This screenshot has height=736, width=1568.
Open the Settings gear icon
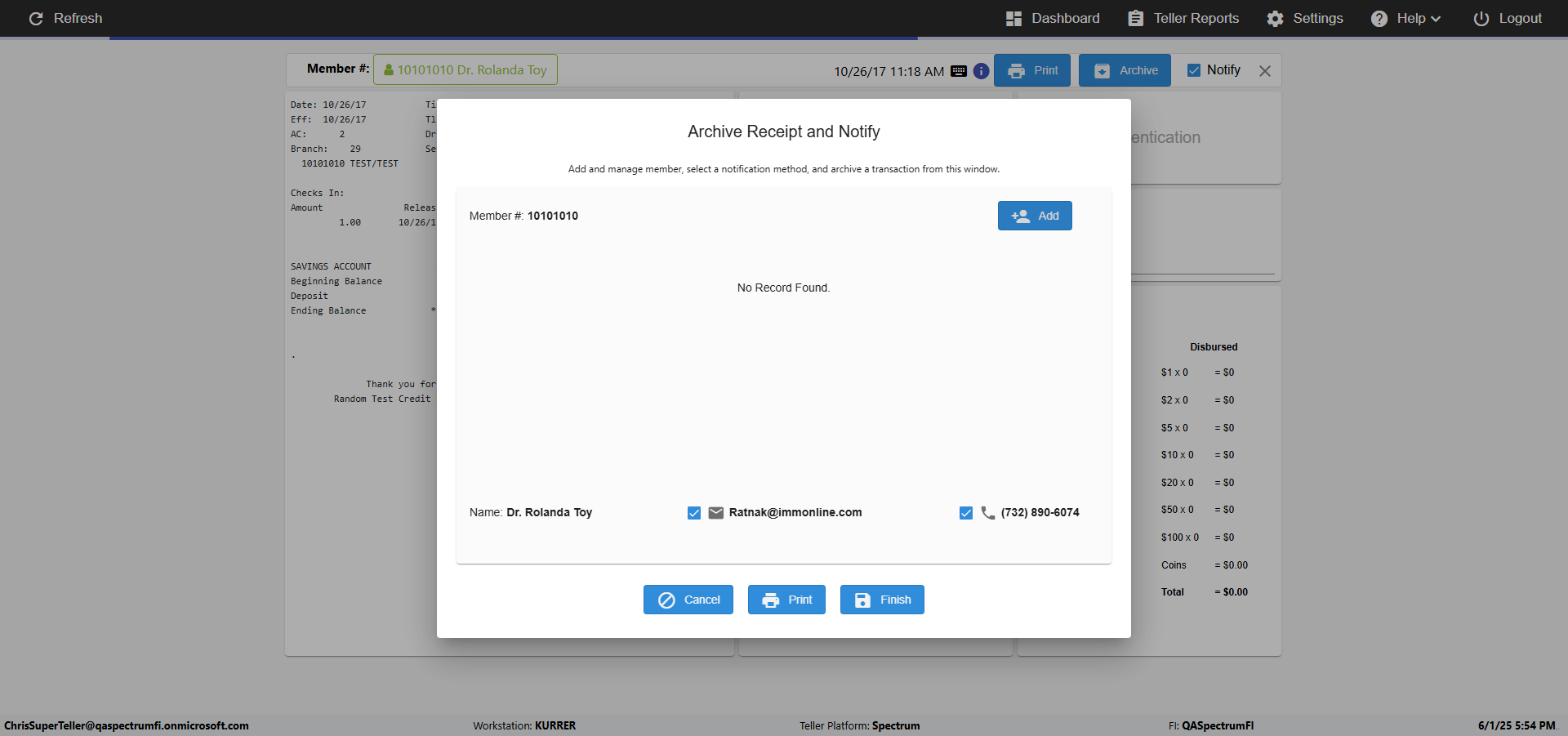click(x=1275, y=18)
